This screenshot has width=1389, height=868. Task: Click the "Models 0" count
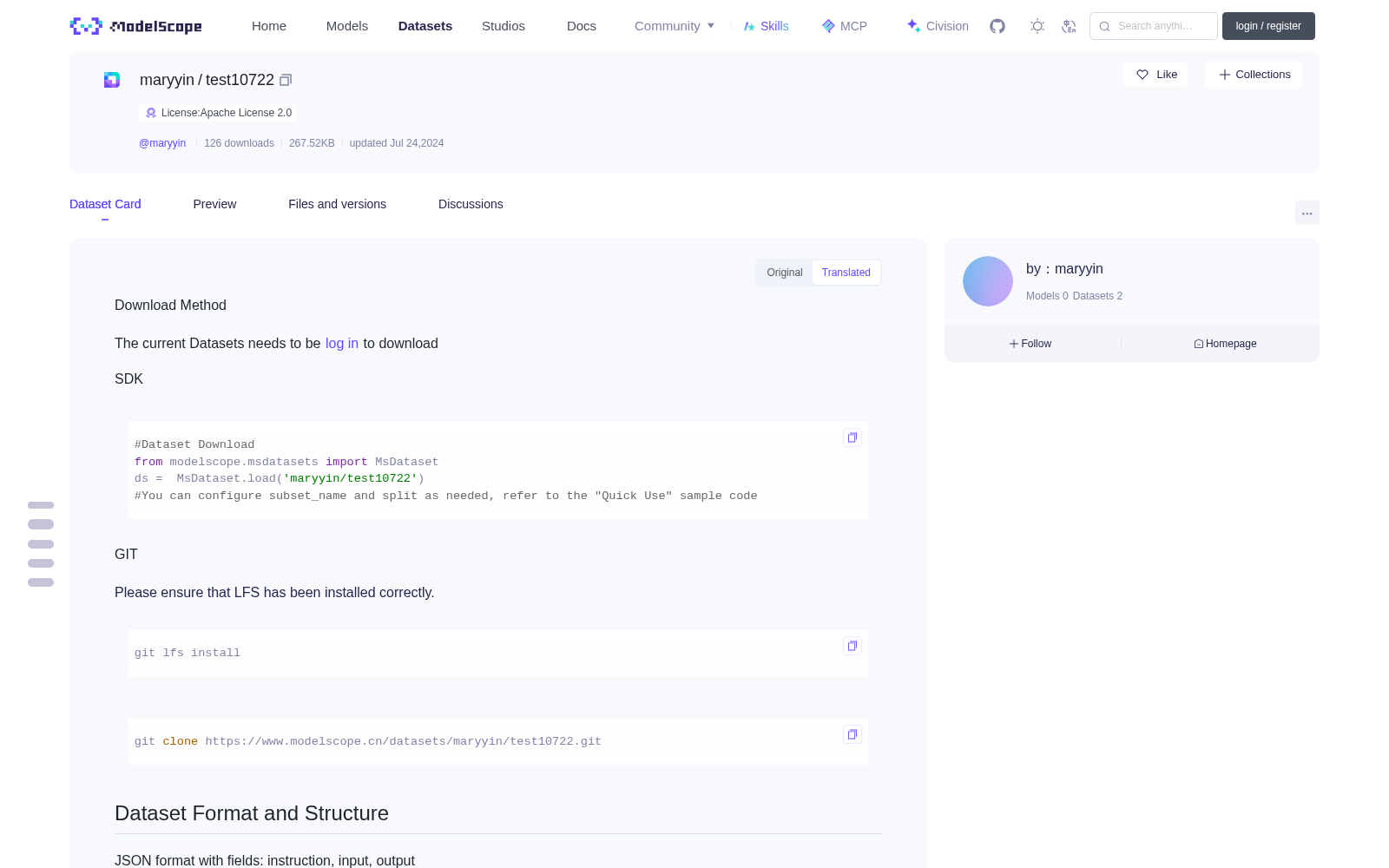pos(1047,296)
